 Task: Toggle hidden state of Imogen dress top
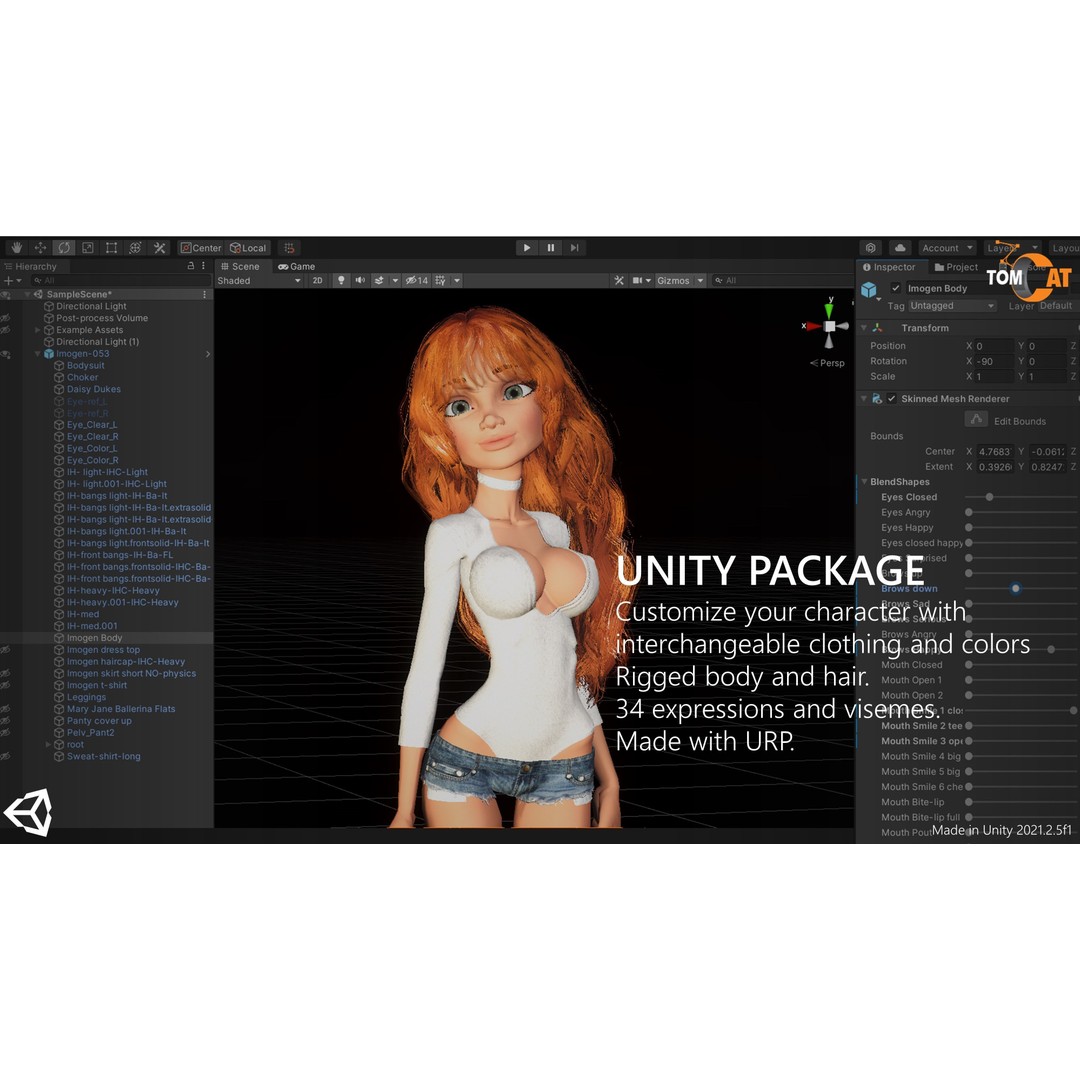click(x=6, y=650)
